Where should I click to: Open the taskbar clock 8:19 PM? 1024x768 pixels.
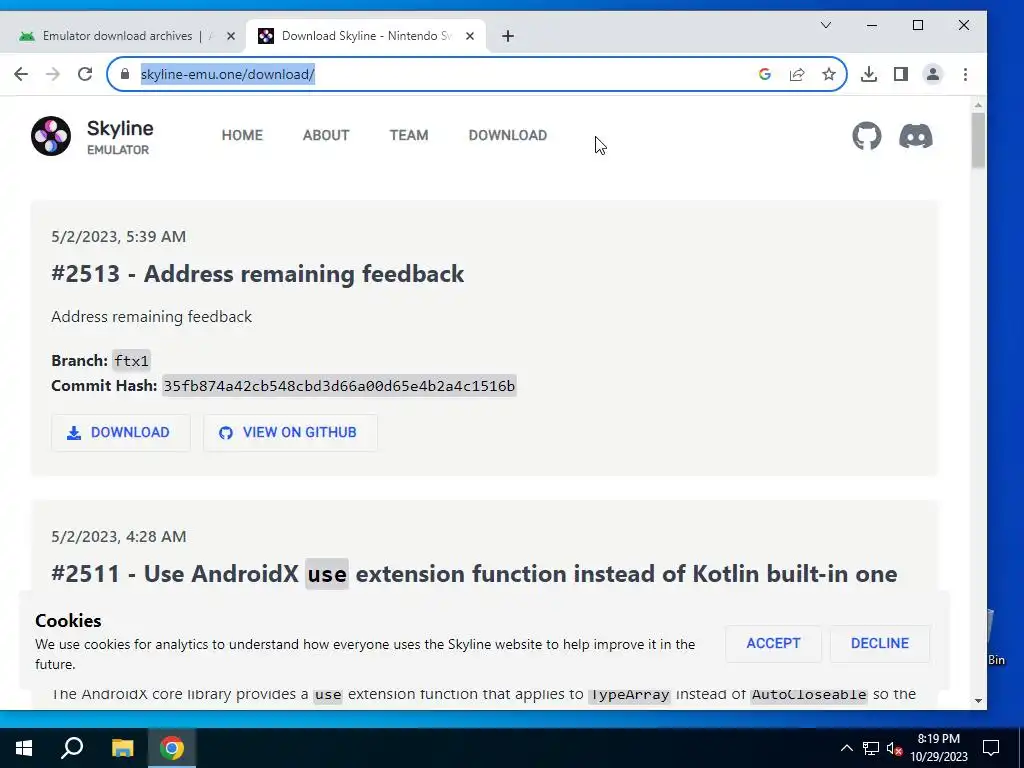pyautogui.click(x=938, y=748)
